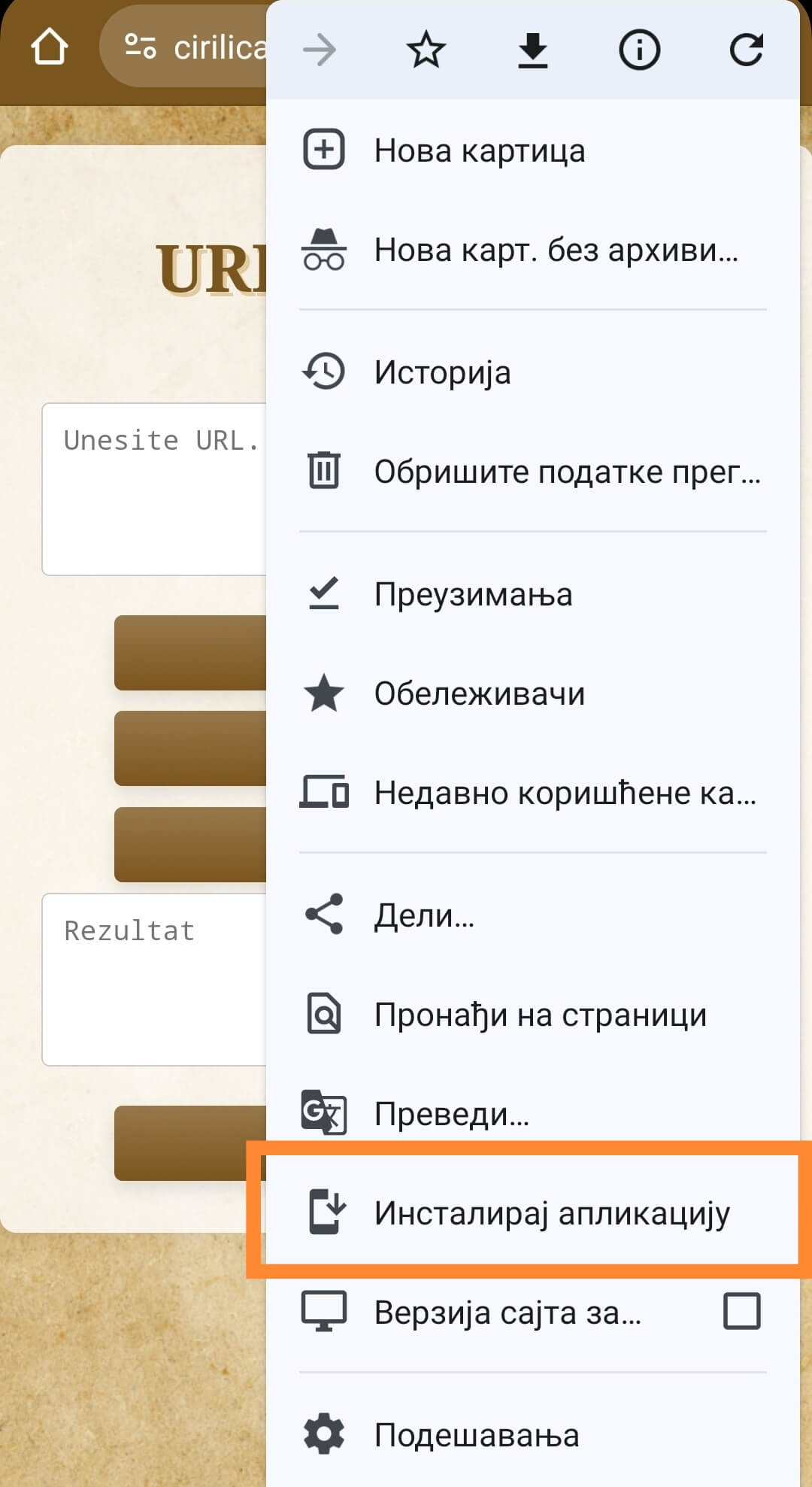Image resolution: width=812 pixels, height=1487 pixels.
Task: Open site settings icon beside cirilica URL
Action: [x=141, y=47]
